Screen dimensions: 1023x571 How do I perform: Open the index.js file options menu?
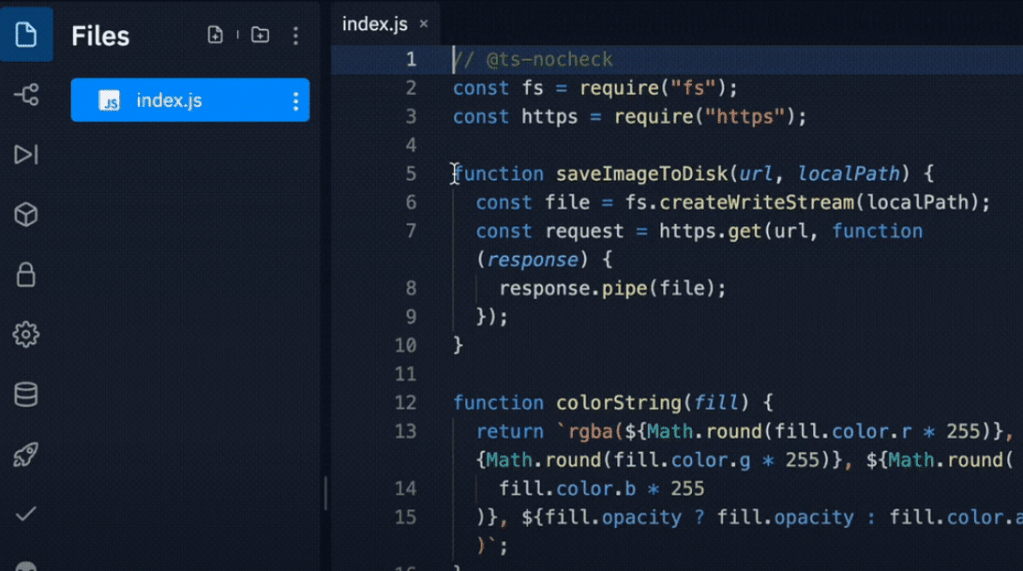(x=295, y=101)
